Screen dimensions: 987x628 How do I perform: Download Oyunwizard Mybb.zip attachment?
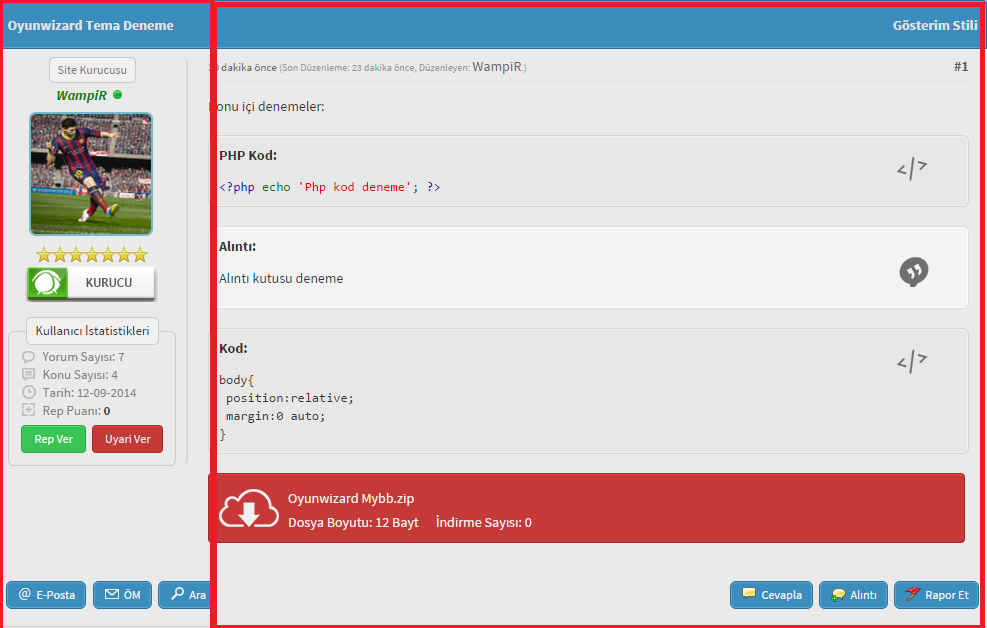(x=351, y=498)
